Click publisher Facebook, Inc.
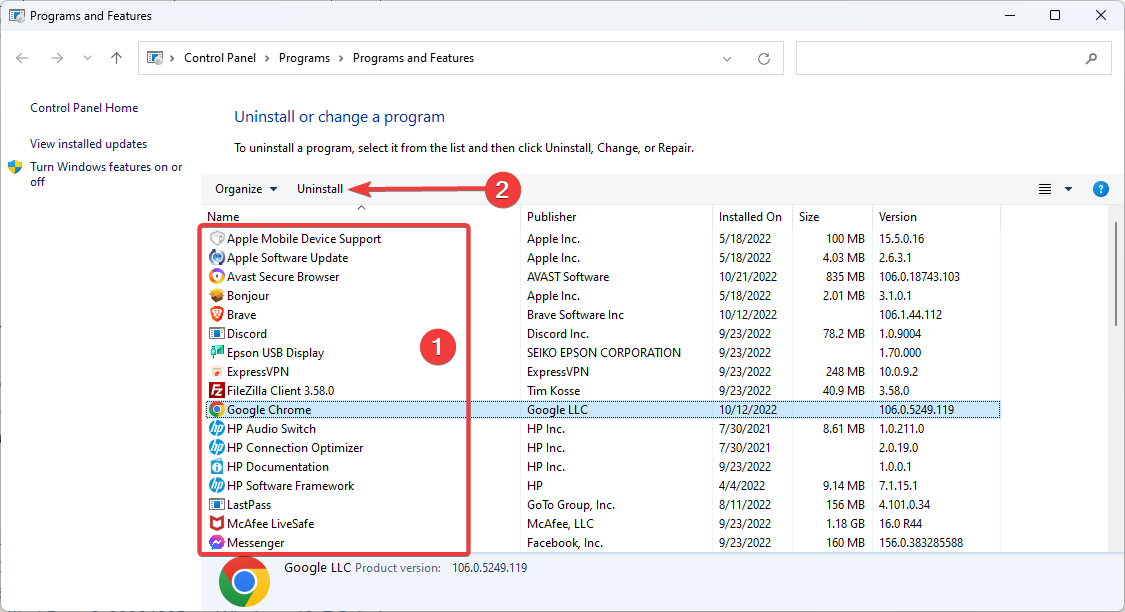The image size is (1125, 612). tap(565, 542)
